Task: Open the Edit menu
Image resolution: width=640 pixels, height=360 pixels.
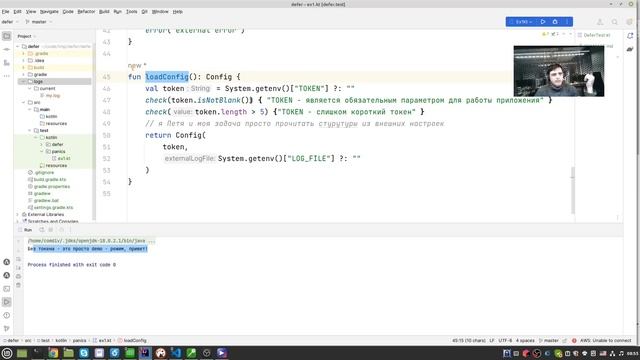Action: pos(18,12)
